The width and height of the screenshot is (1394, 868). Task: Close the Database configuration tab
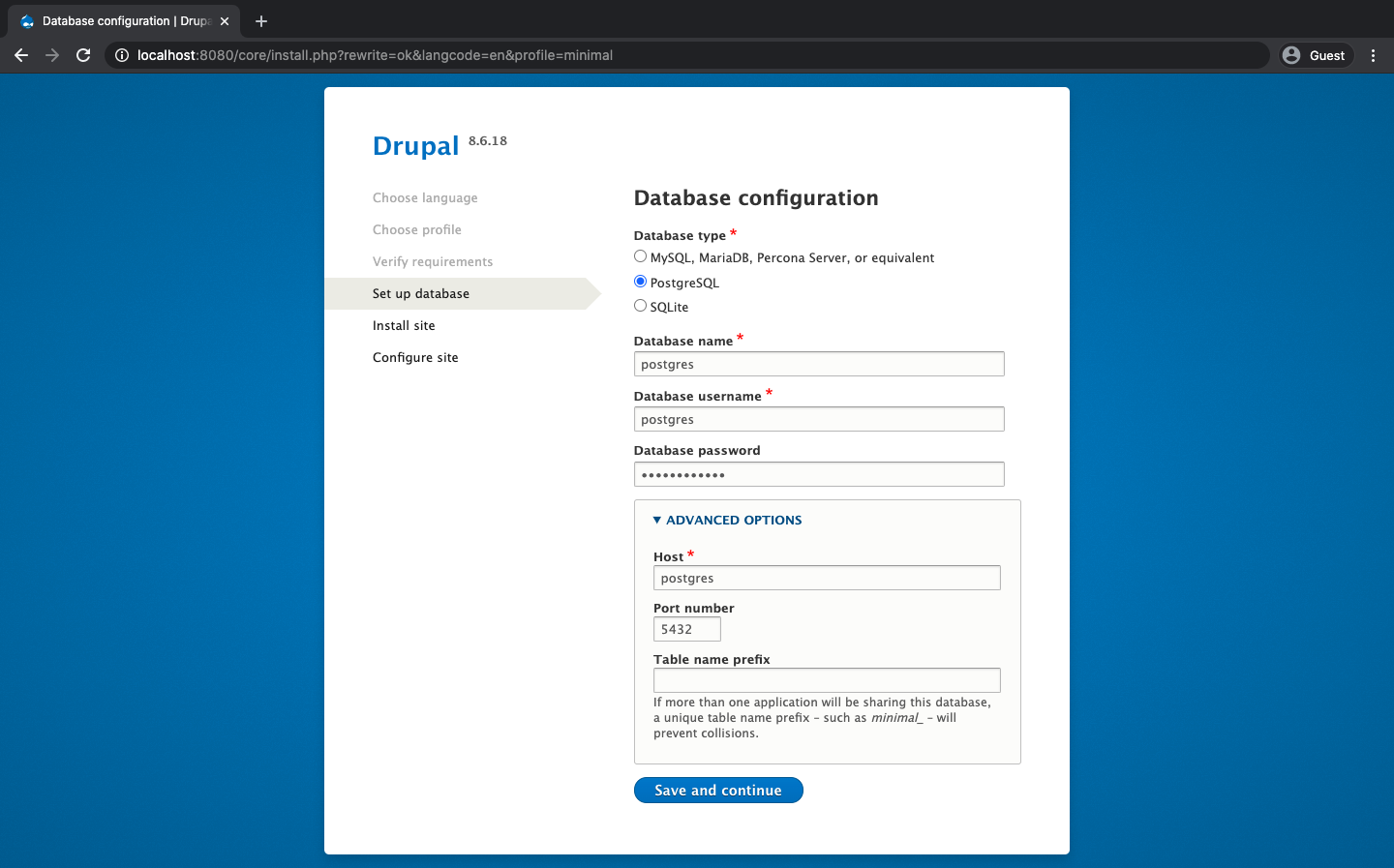pyautogui.click(x=225, y=21)
